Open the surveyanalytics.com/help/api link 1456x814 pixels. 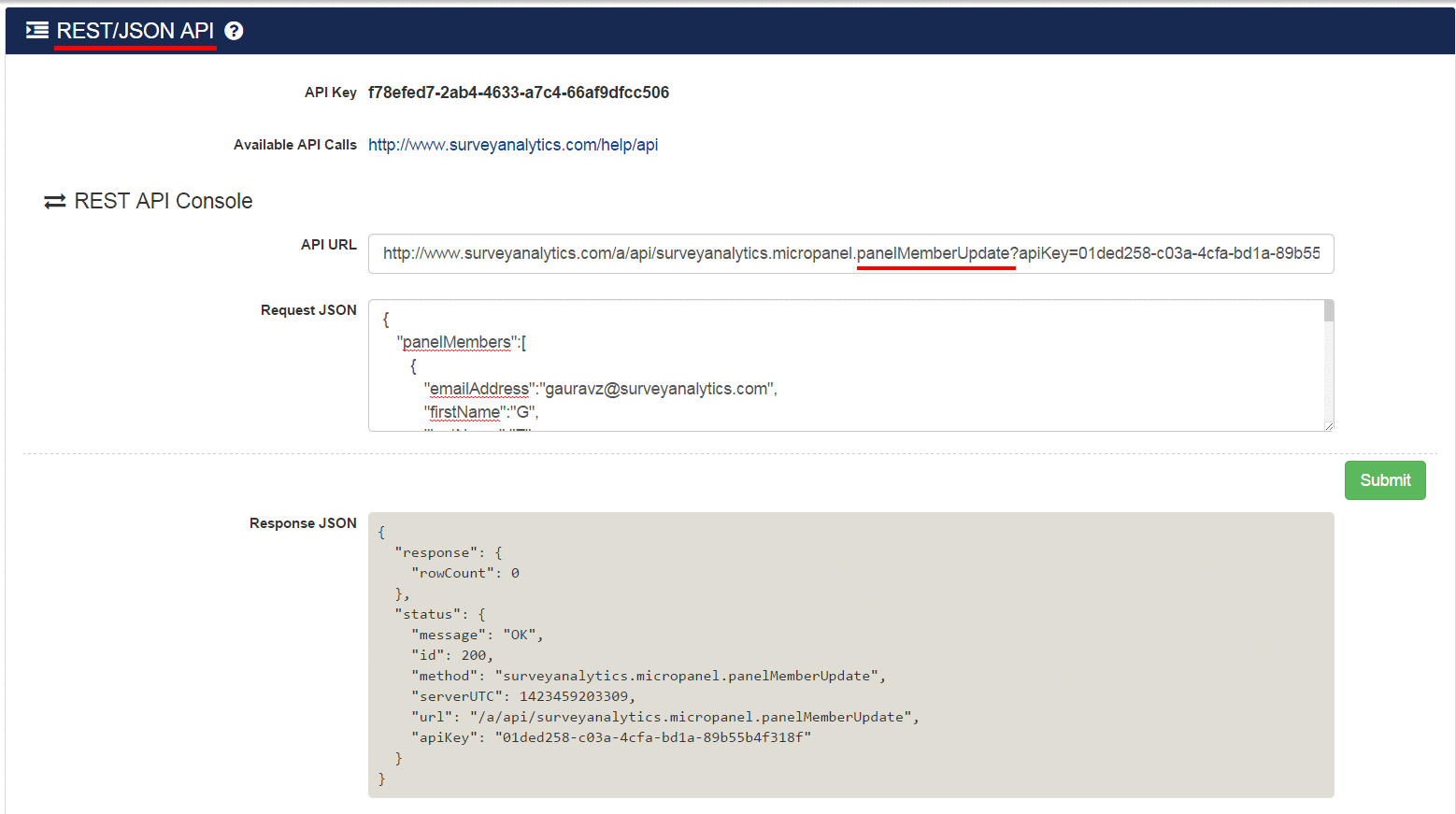point(513,145)
